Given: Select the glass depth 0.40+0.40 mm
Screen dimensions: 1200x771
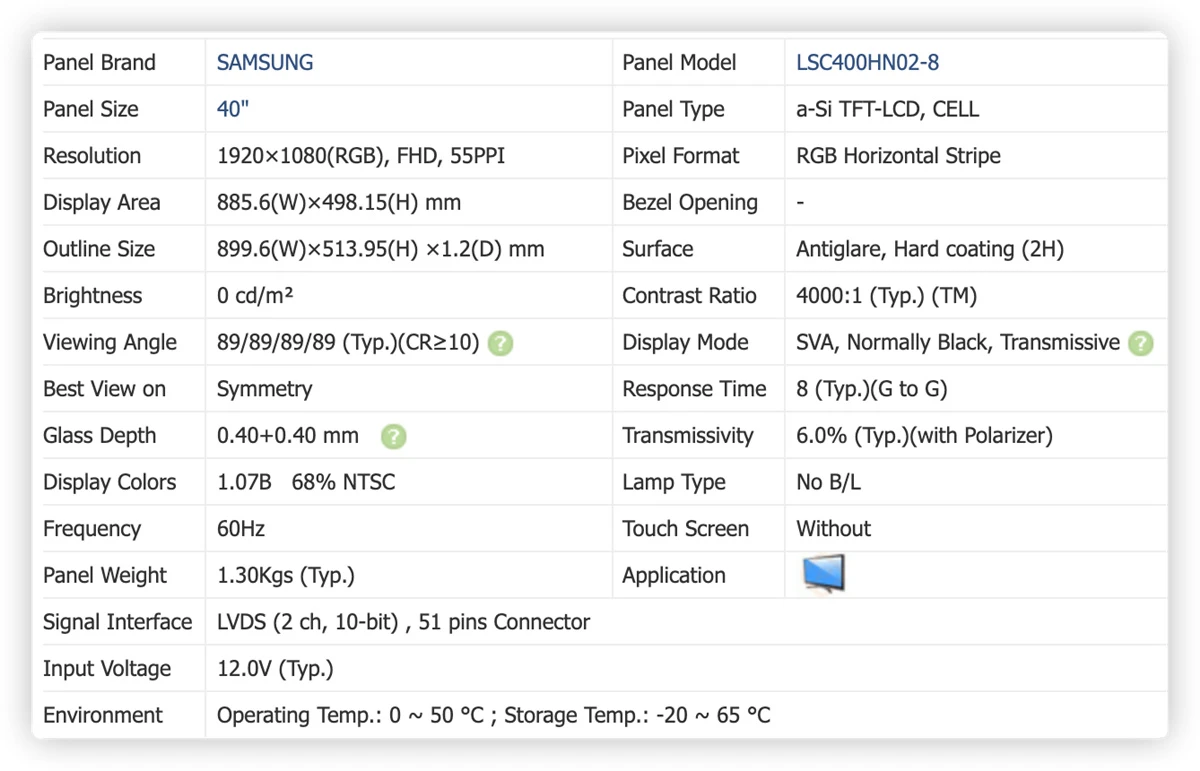Looking at the screenshot, I should pyautogui.click(x=288, y=436).
